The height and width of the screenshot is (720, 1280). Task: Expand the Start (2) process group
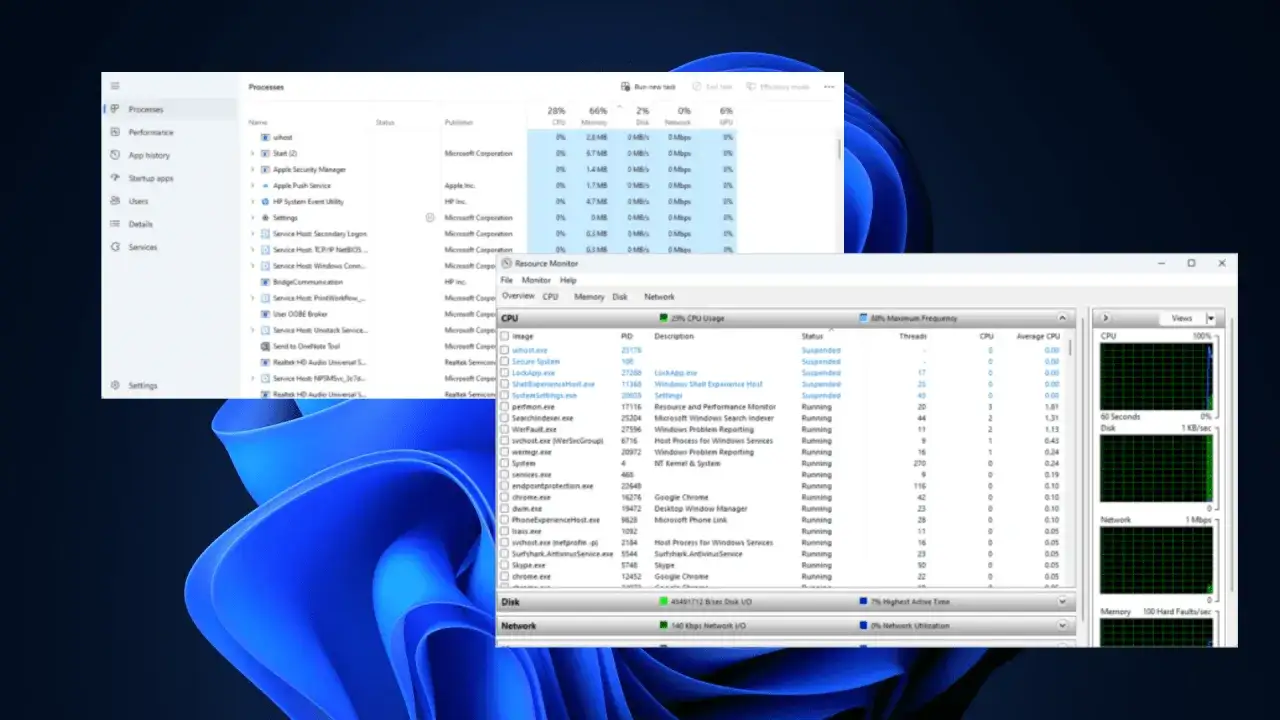coord(253,153)
